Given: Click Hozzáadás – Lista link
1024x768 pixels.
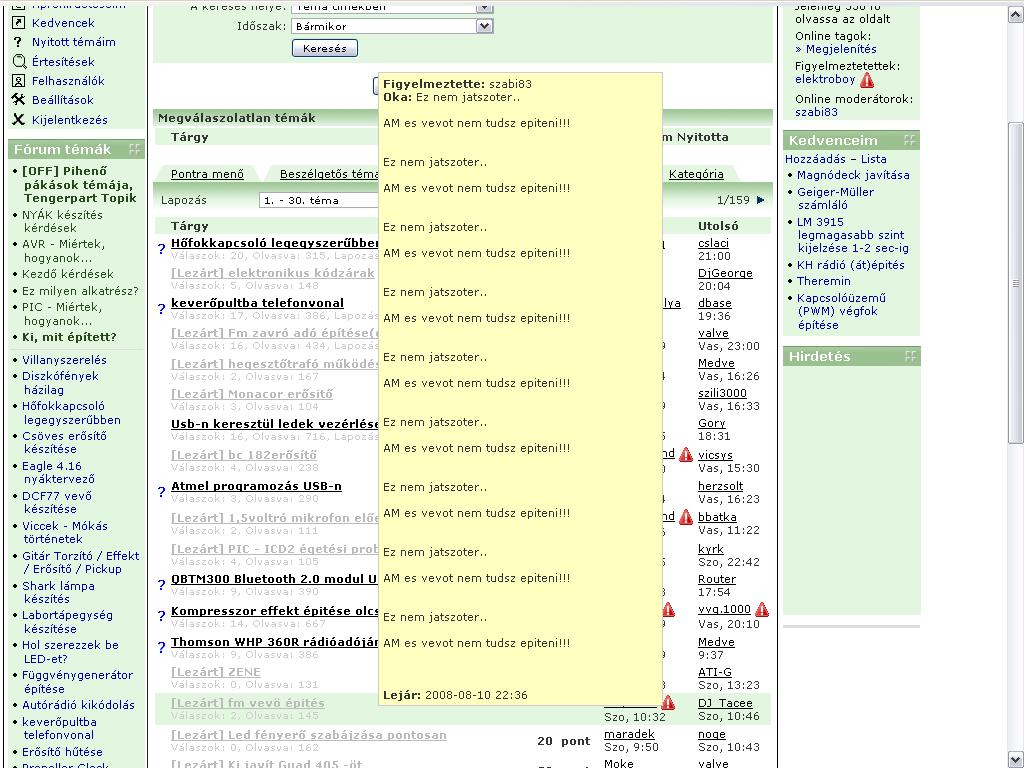Looking at the screenshot, I should pyautogui.click(x=835, y=159).
